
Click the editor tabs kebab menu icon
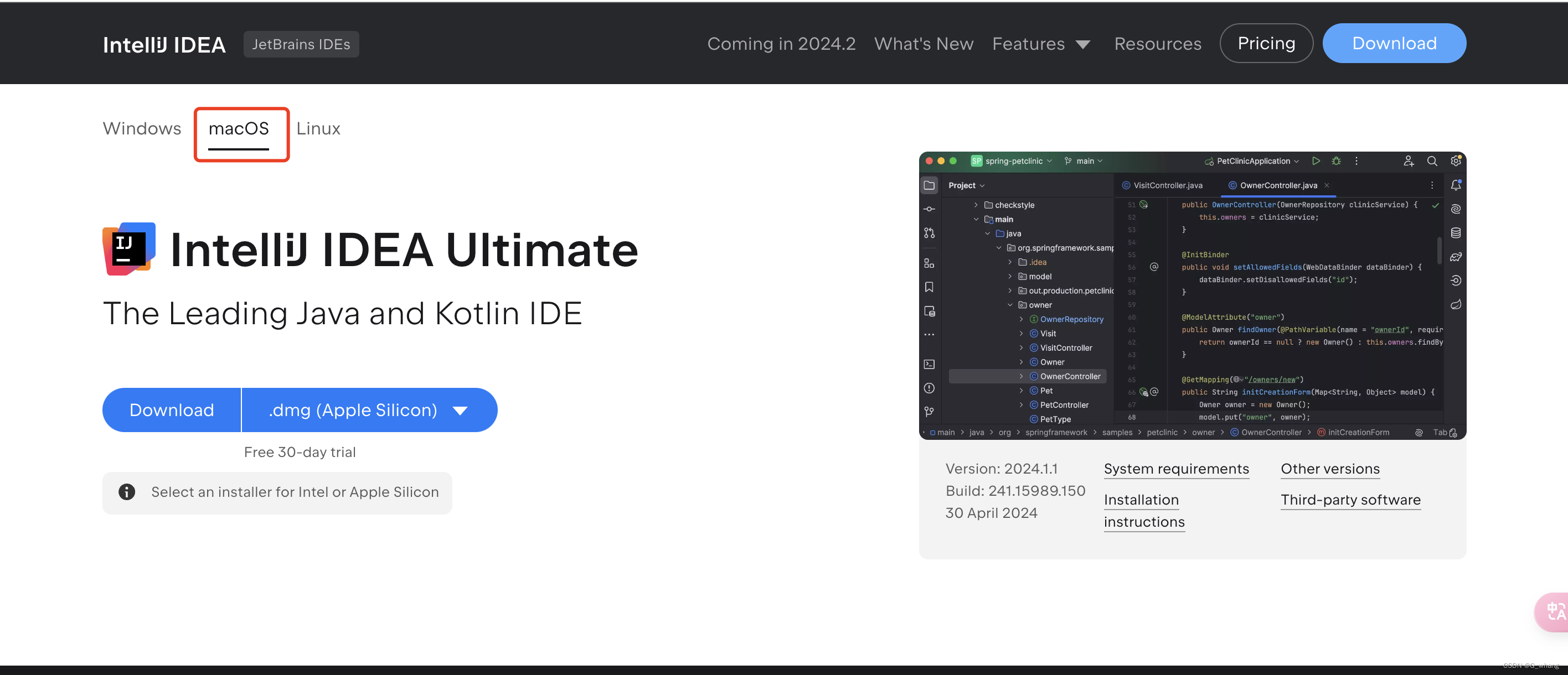[1432, 185]
